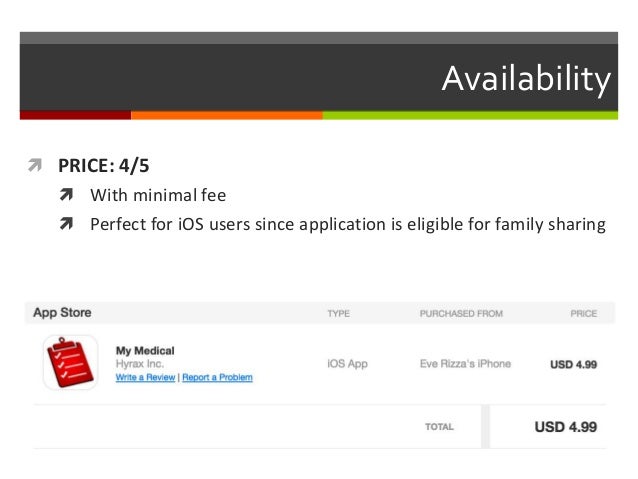This screenshot has width=638, height=479.
Task: Click the TYPE column header
Action: pyautogui.click(x=339, y=313)
